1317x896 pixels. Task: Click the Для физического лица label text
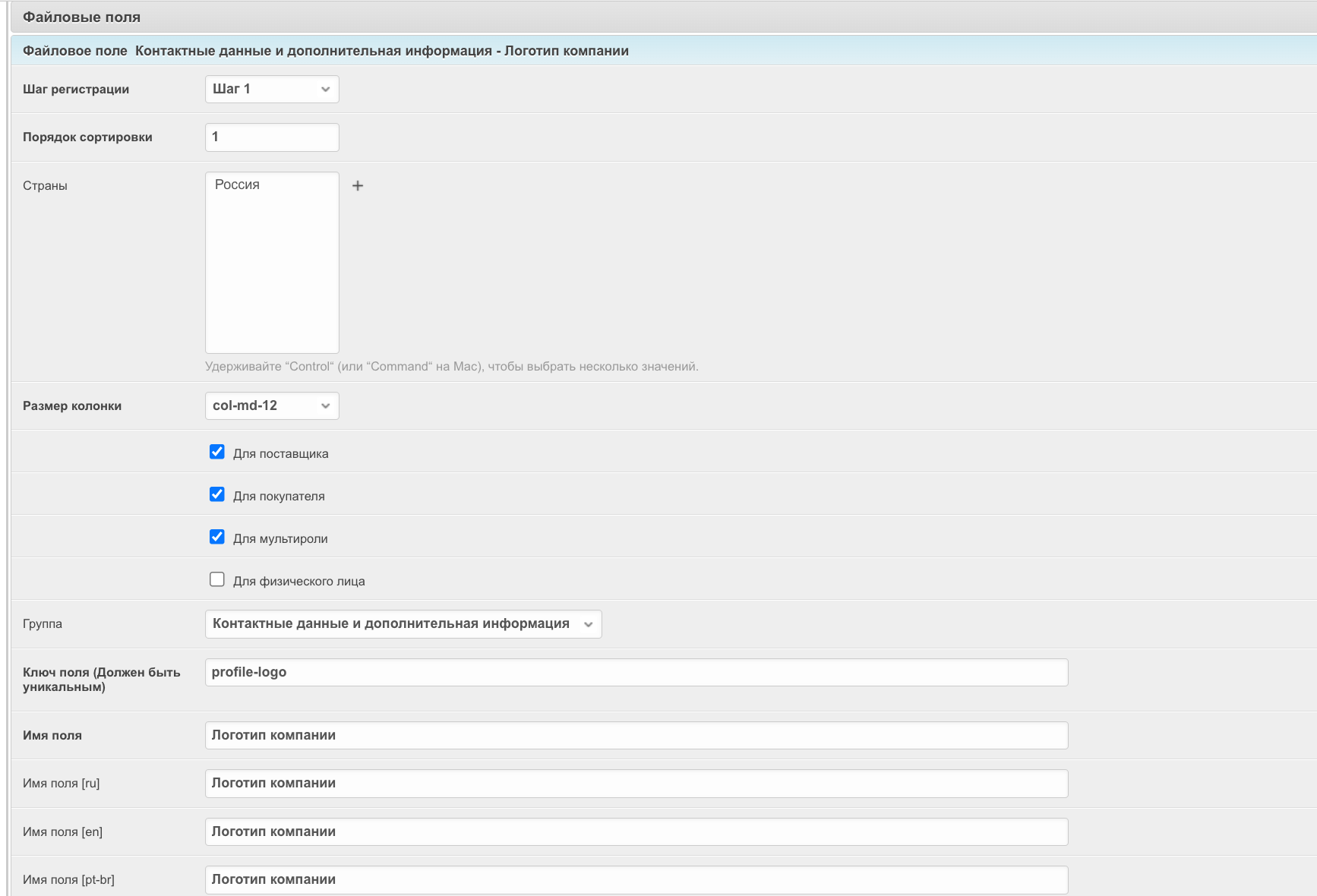298,582
